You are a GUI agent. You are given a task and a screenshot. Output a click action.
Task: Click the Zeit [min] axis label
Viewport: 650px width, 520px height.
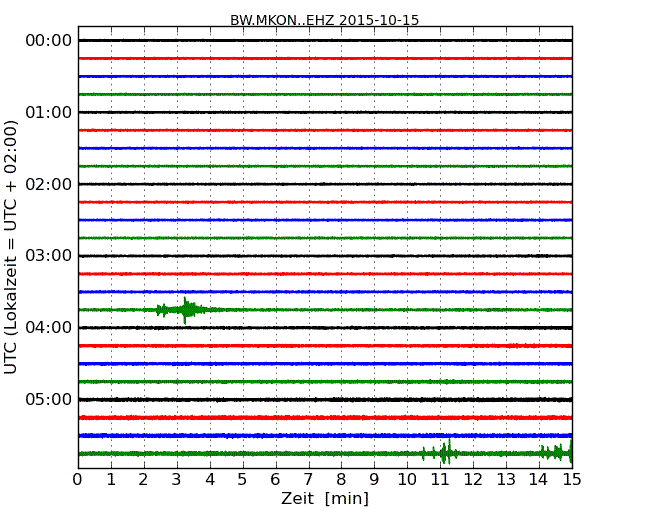pos(325,498)
